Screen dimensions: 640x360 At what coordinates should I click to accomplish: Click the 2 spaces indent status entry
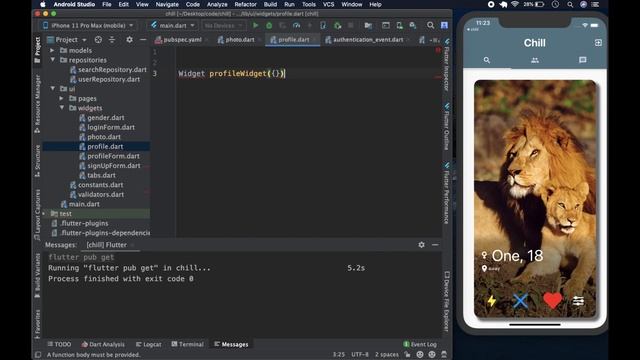click(x=387, y=354)
